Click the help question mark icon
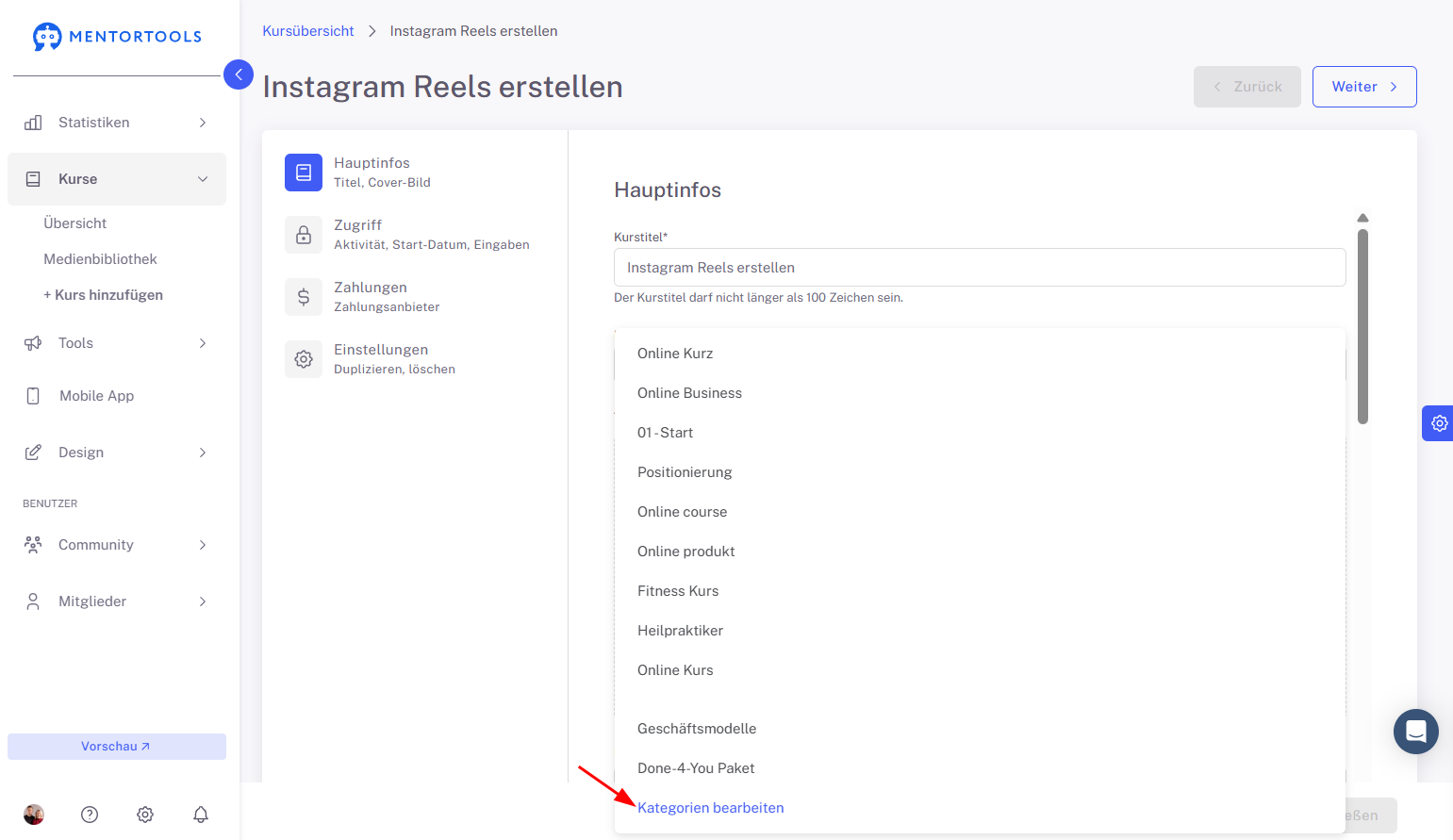 (x=90, y=815)
